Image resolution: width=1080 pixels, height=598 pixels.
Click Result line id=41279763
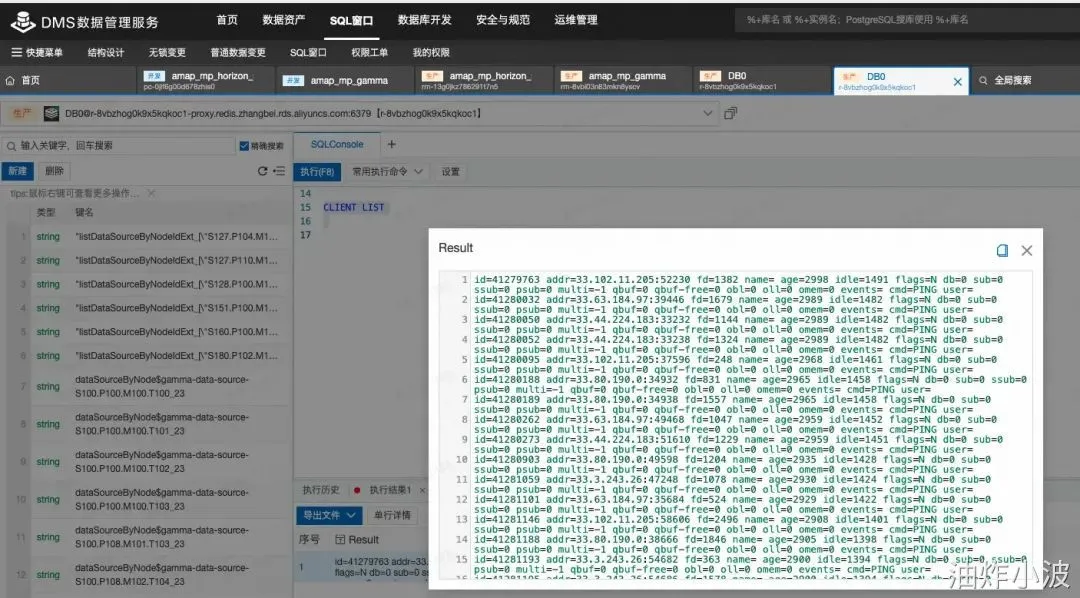pyautogui.click(x=738, y=285)
